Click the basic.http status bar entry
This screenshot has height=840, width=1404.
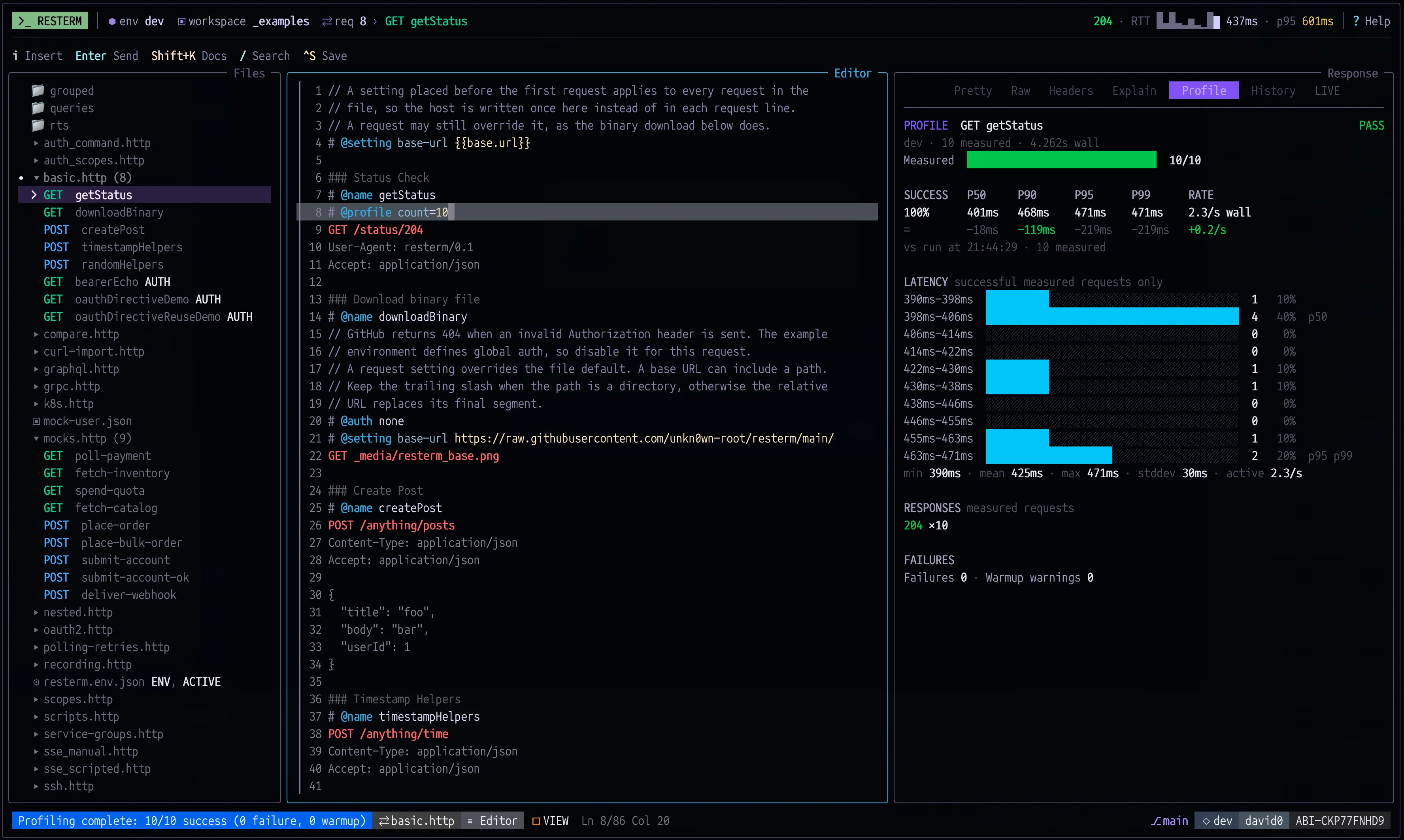point(417,821)
